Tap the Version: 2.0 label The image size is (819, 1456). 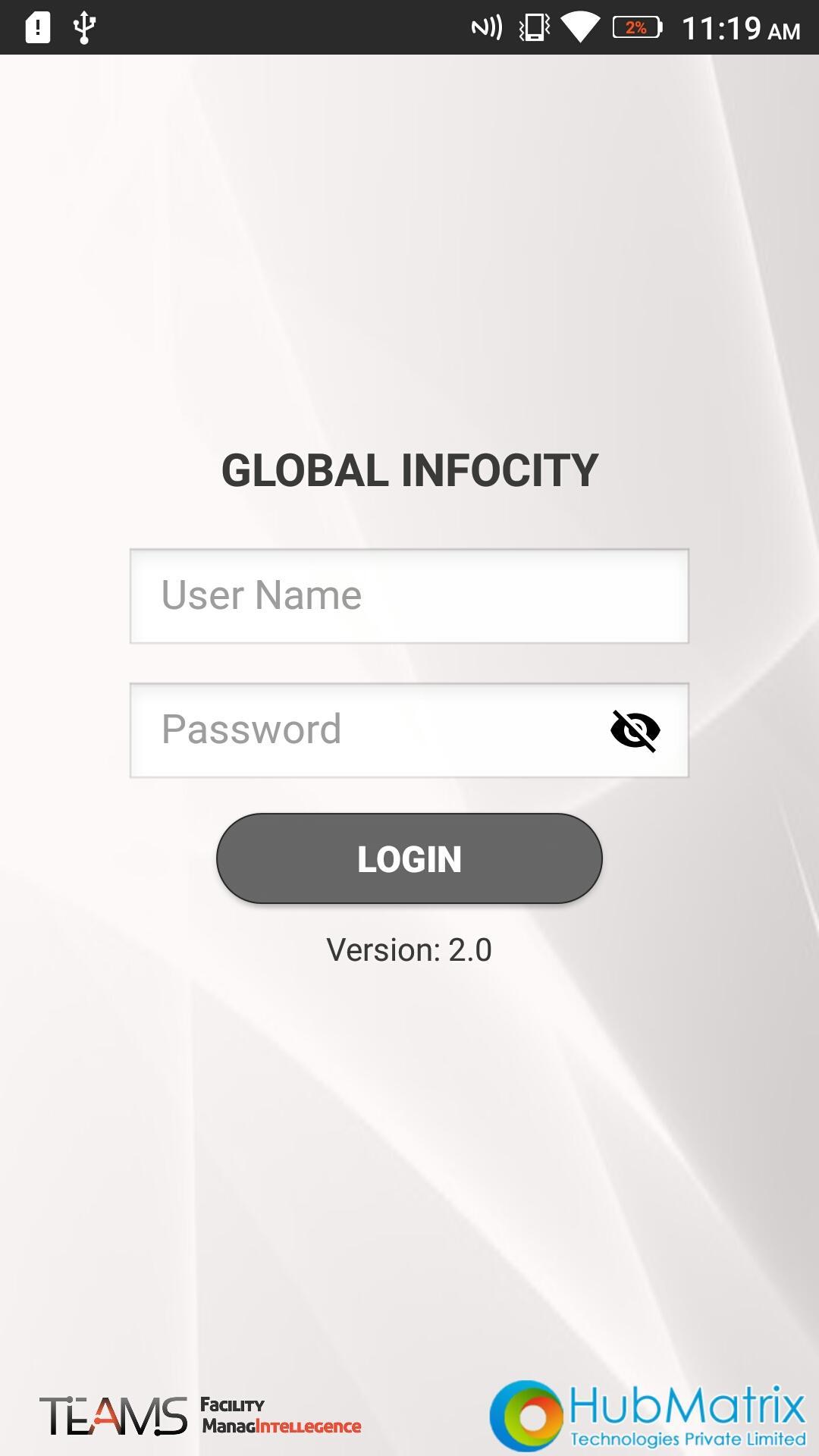coord(409,949)
